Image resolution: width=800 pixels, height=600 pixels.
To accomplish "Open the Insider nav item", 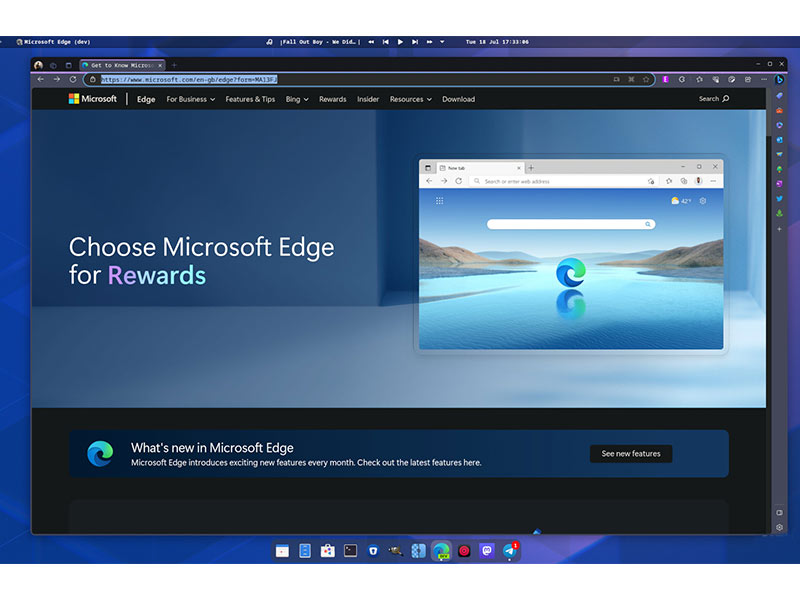I will pyautogui.click(x=368, y=99).
